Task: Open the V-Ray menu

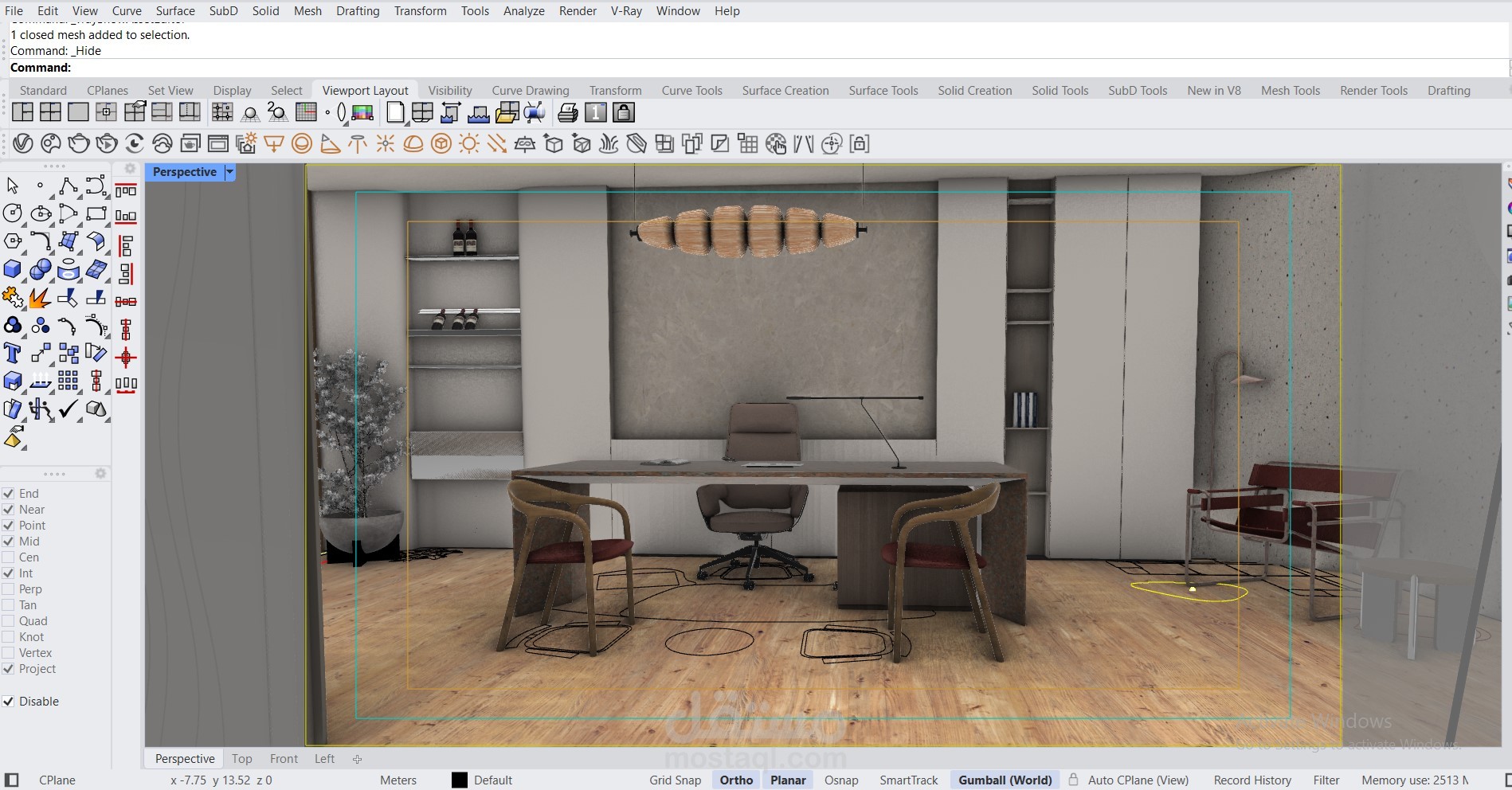Action: pyautogui.click(x=626, y=11)
